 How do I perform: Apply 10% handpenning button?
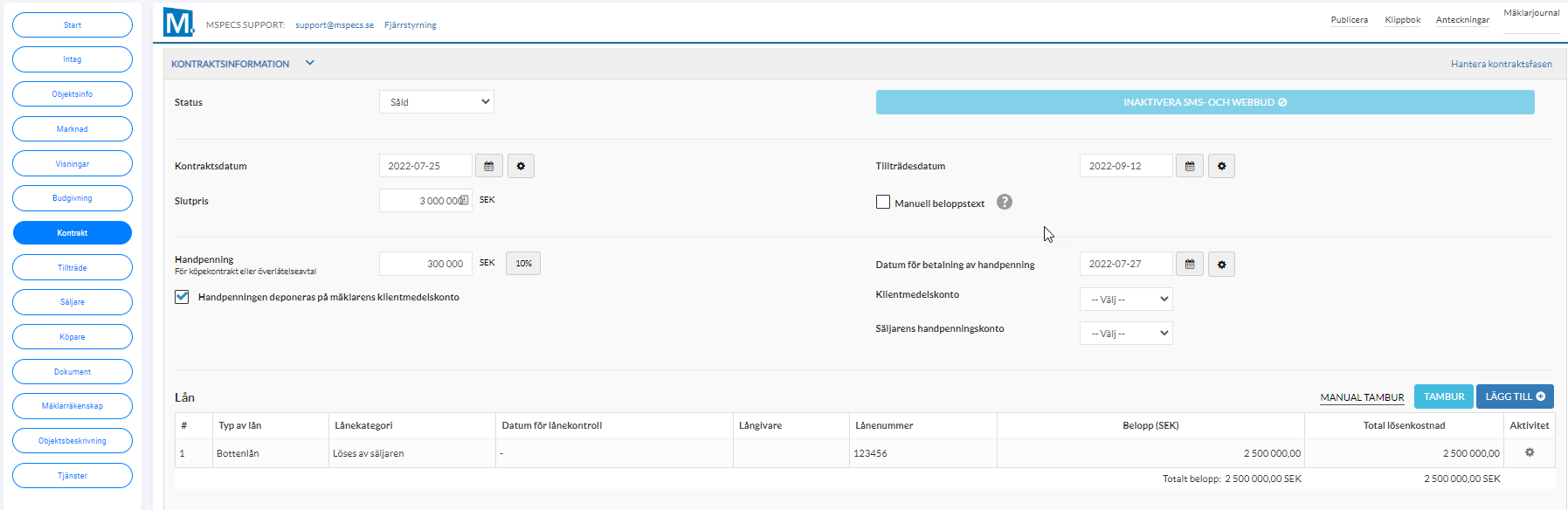click(x=523, y=264)
